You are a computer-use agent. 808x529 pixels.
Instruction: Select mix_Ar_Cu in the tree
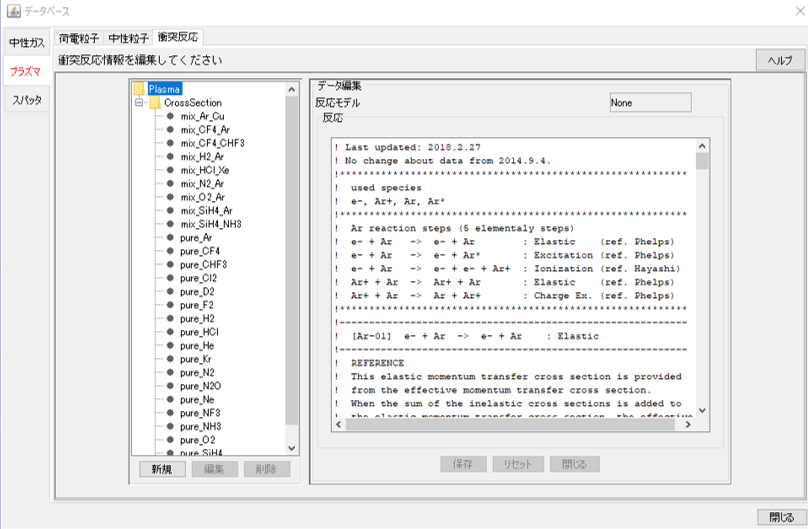point(203,116)
